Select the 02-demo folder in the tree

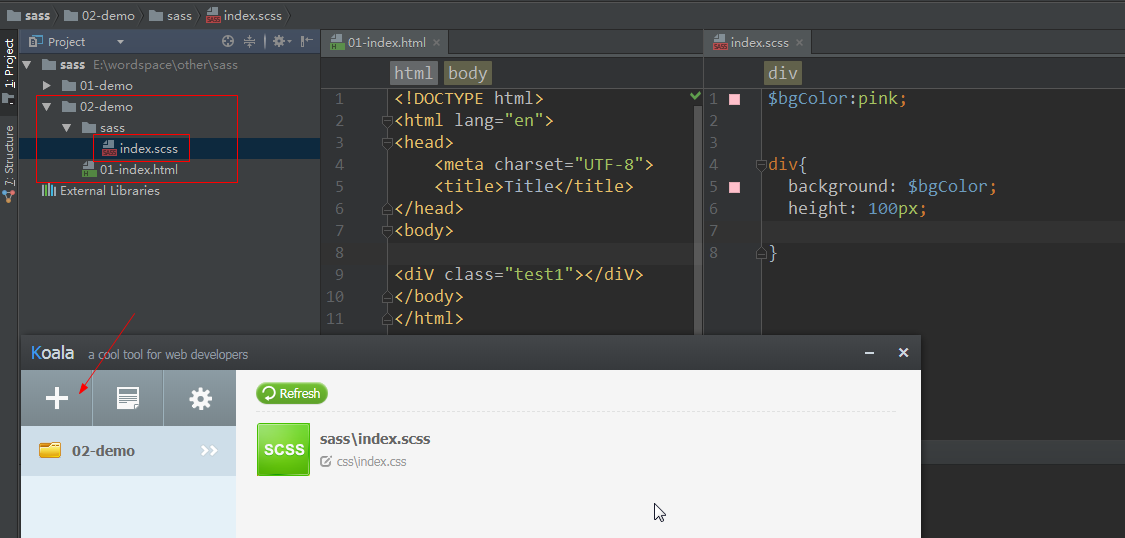[x=106, y=107]
